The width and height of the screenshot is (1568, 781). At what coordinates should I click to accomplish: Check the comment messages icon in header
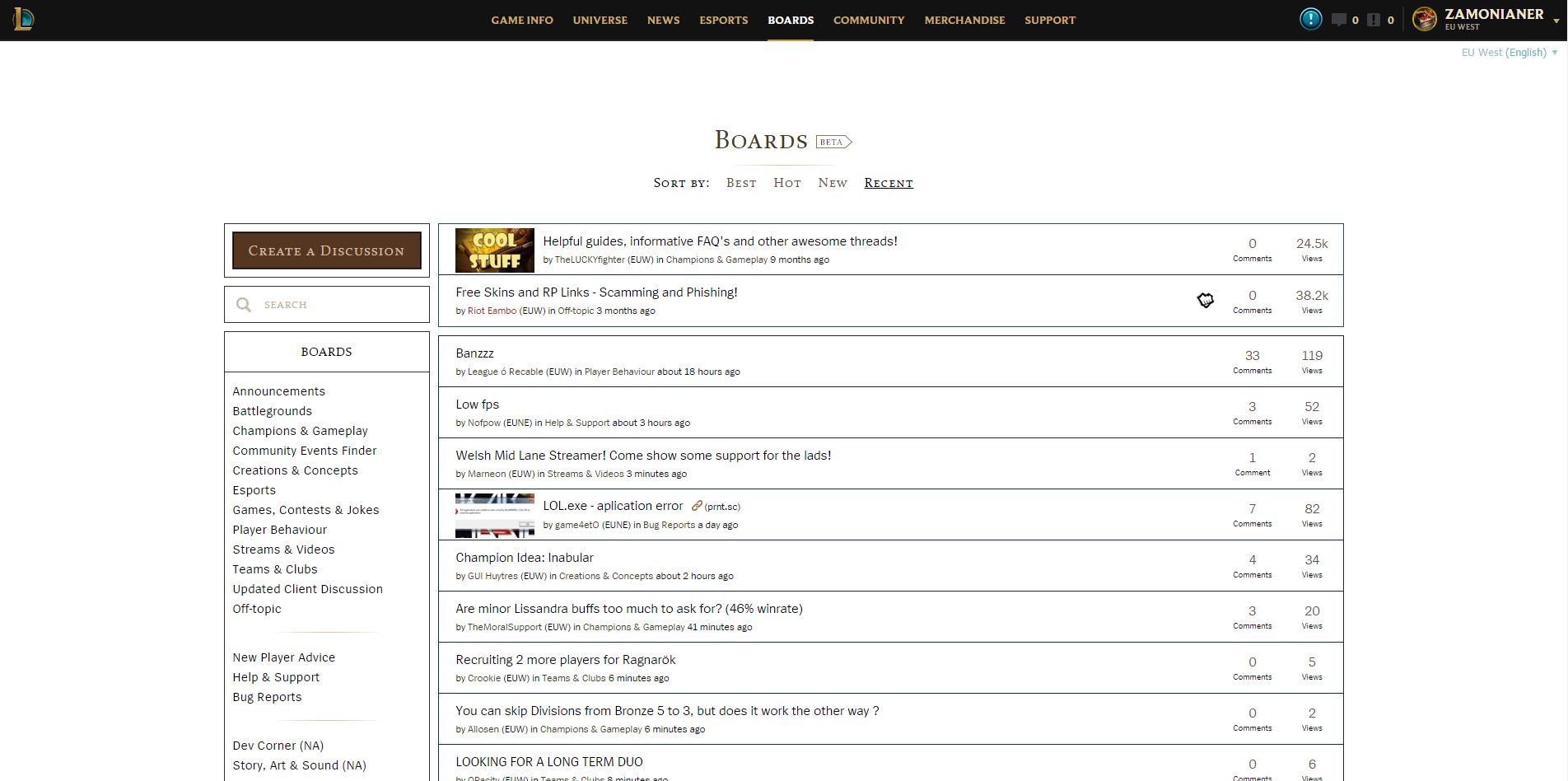coord(1339,19)
